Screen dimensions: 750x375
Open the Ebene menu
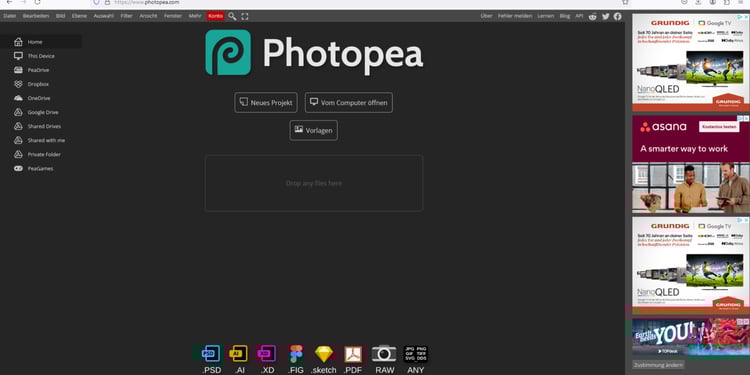pyautogui.click(x=79, y=16)
